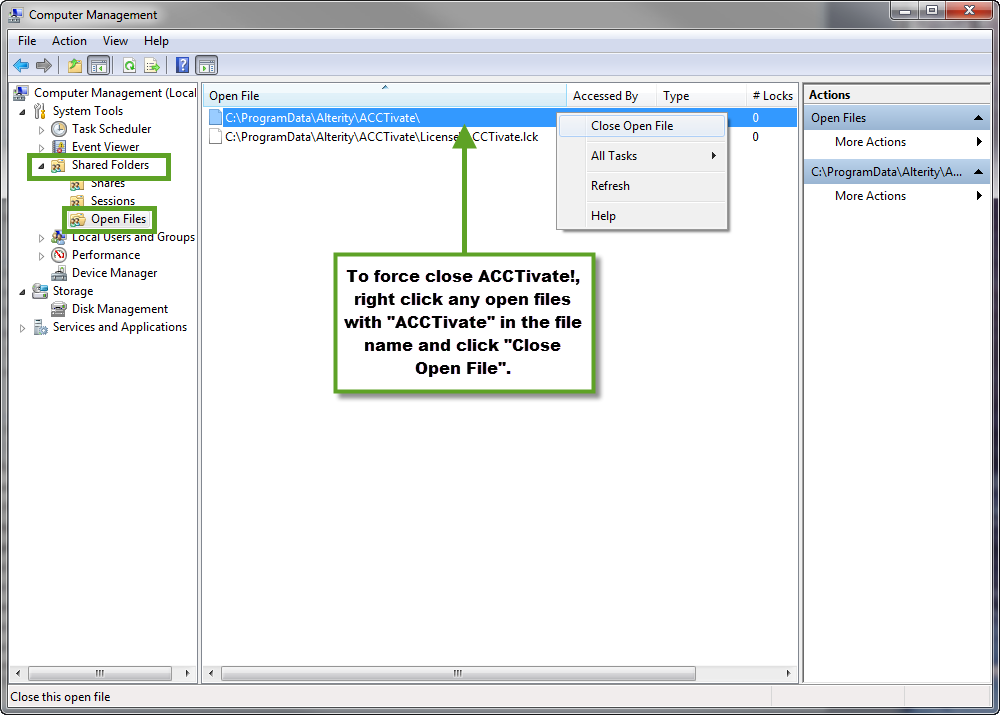Open the File menu
Viewport: 1000px width, 715px height.
click(27, 41)
